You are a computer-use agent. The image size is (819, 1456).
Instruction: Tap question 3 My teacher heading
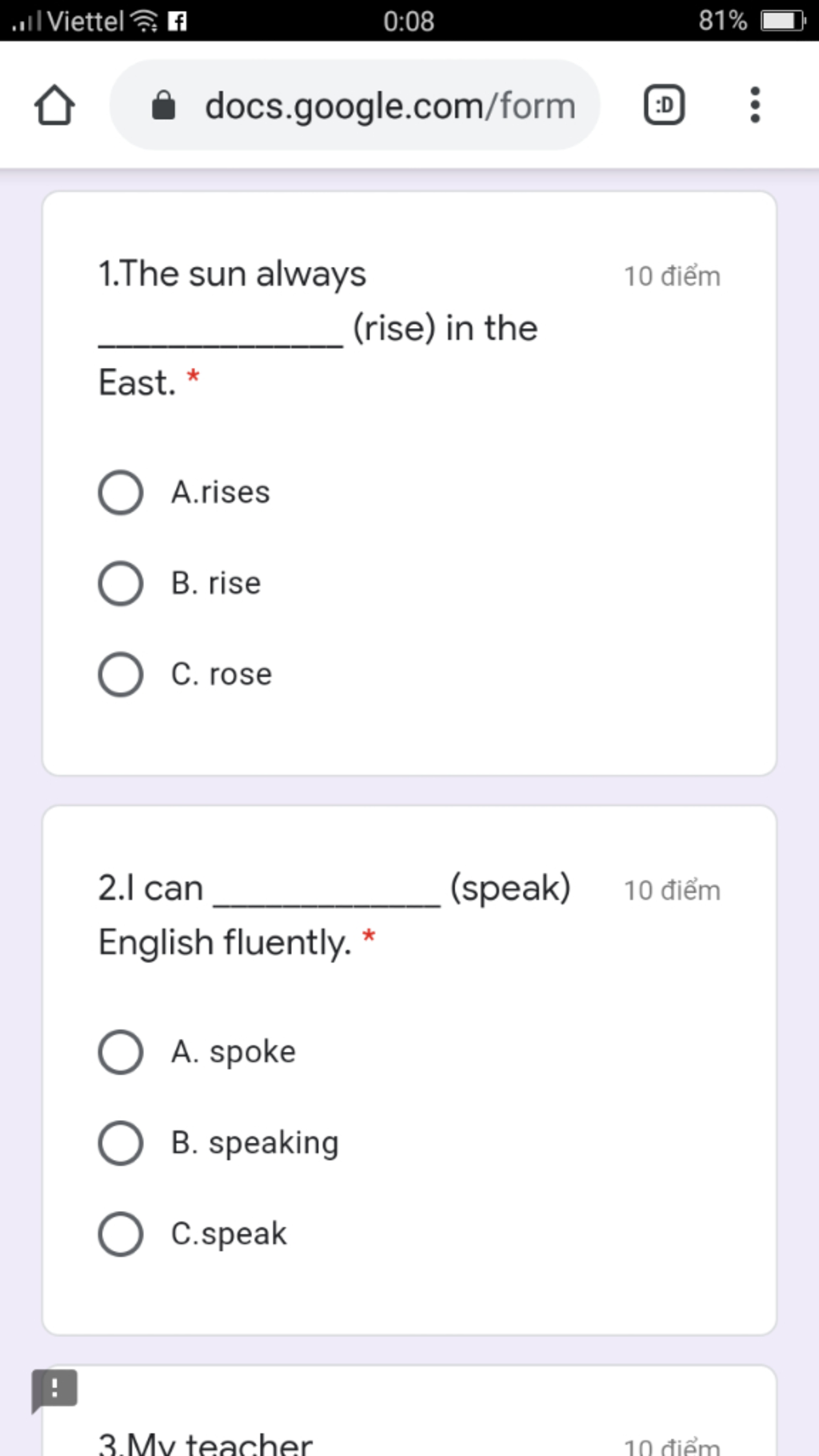[206, 1442]
